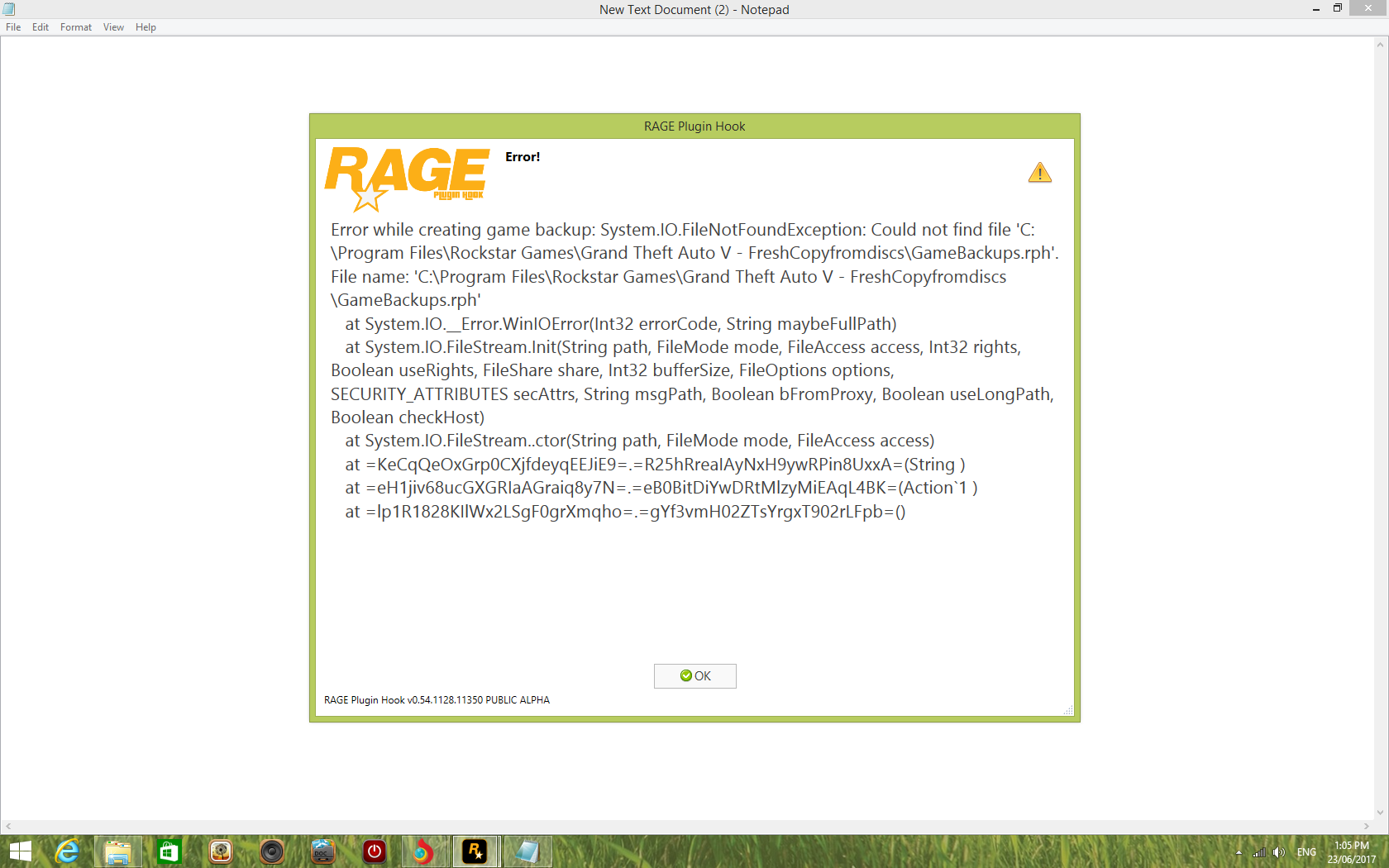Screen dimensions: 1389x868
Task: Click the ENG language indicator
Action: pos(1306,852)
